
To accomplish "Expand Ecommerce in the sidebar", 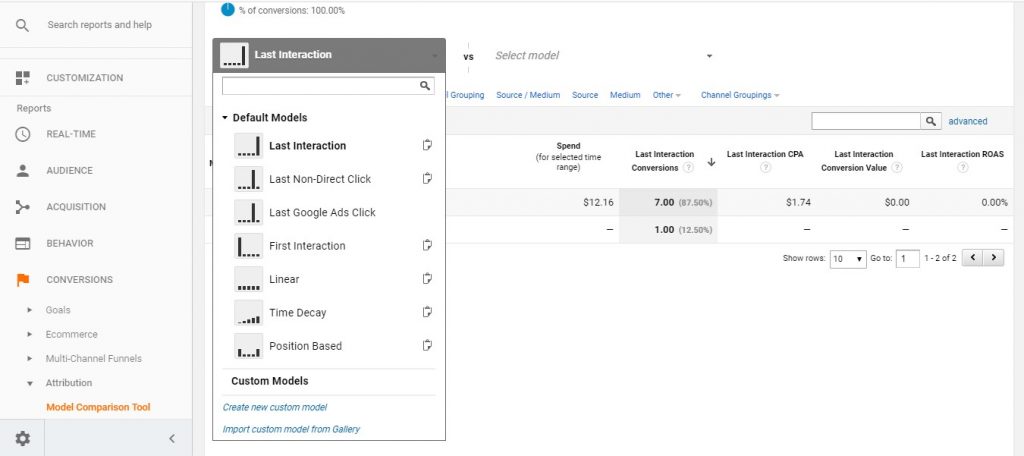I will 29,334.
